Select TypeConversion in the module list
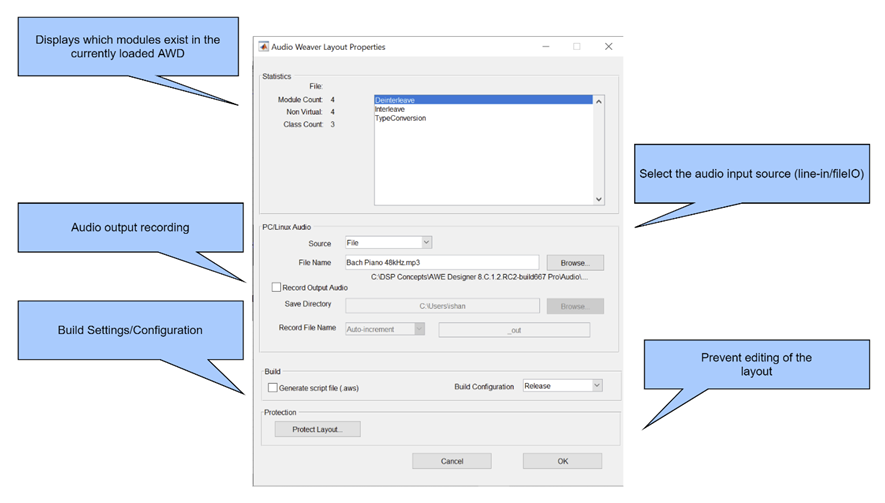885x503 pixels. pyautogui.click(x=400, y=118)
